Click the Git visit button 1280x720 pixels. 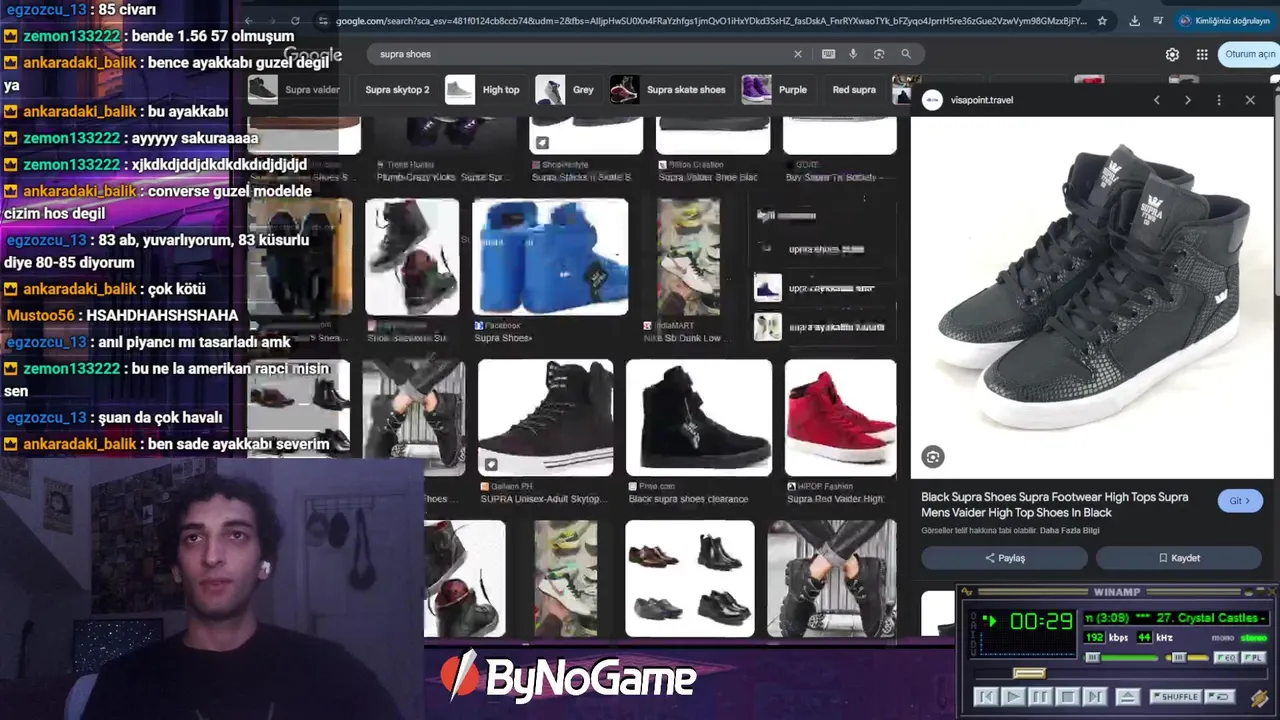[1240, 501]
